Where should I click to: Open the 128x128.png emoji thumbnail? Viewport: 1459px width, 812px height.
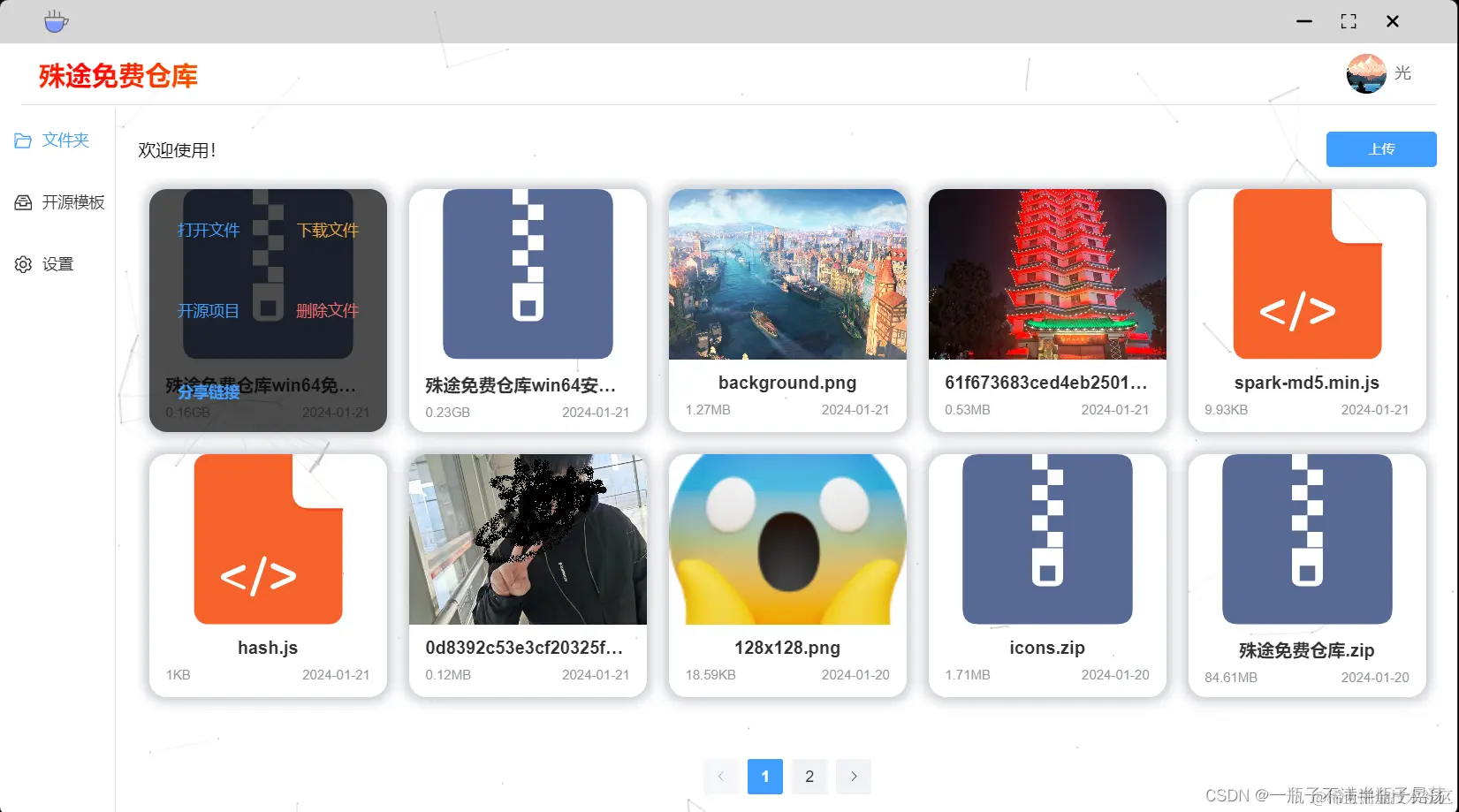787,539
